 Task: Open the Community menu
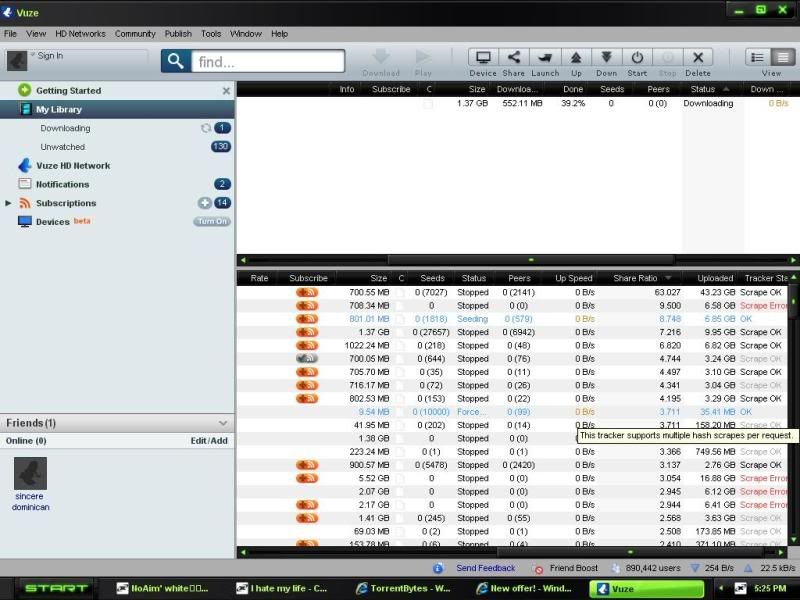pos(135,34)
